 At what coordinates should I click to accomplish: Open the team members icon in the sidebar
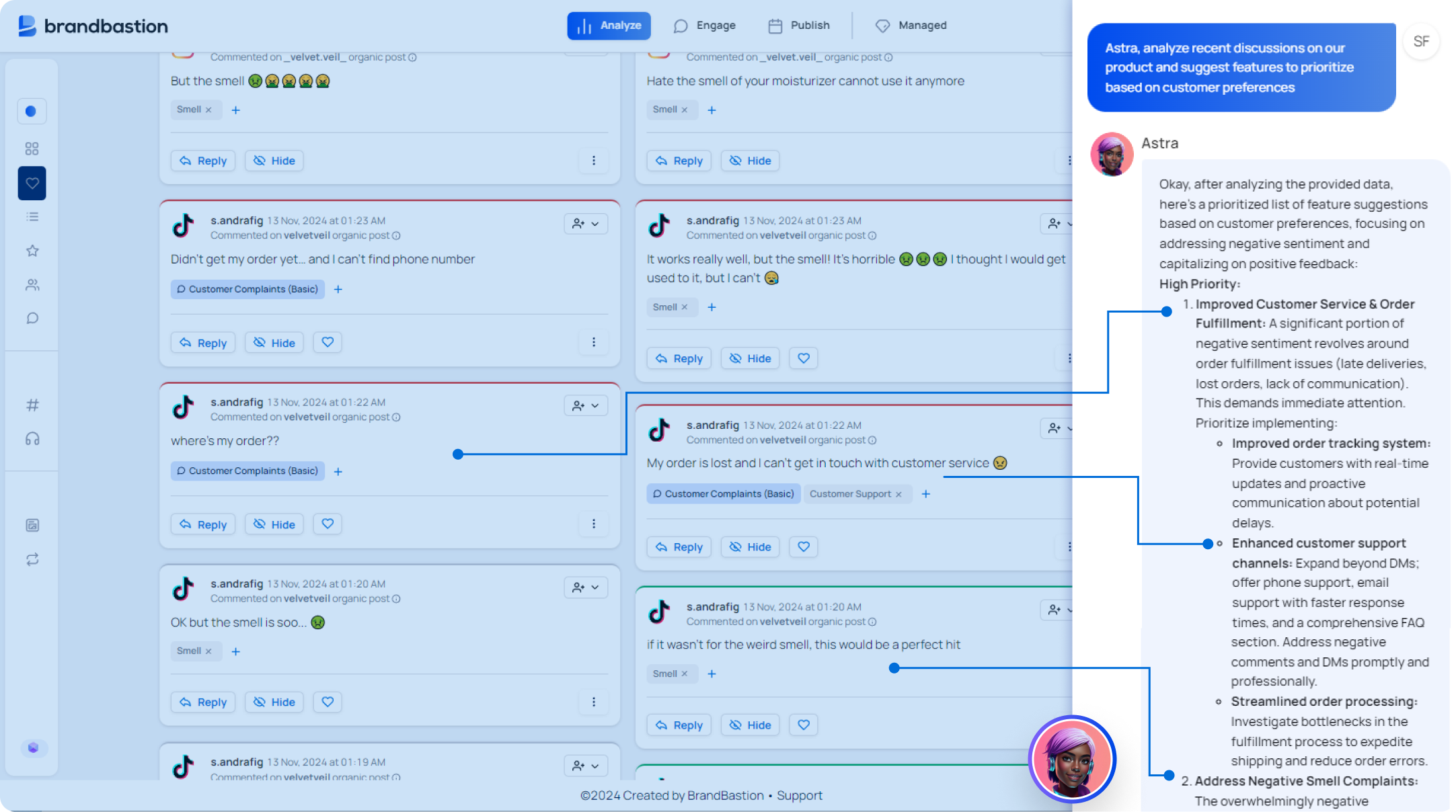tap(32, 284)
